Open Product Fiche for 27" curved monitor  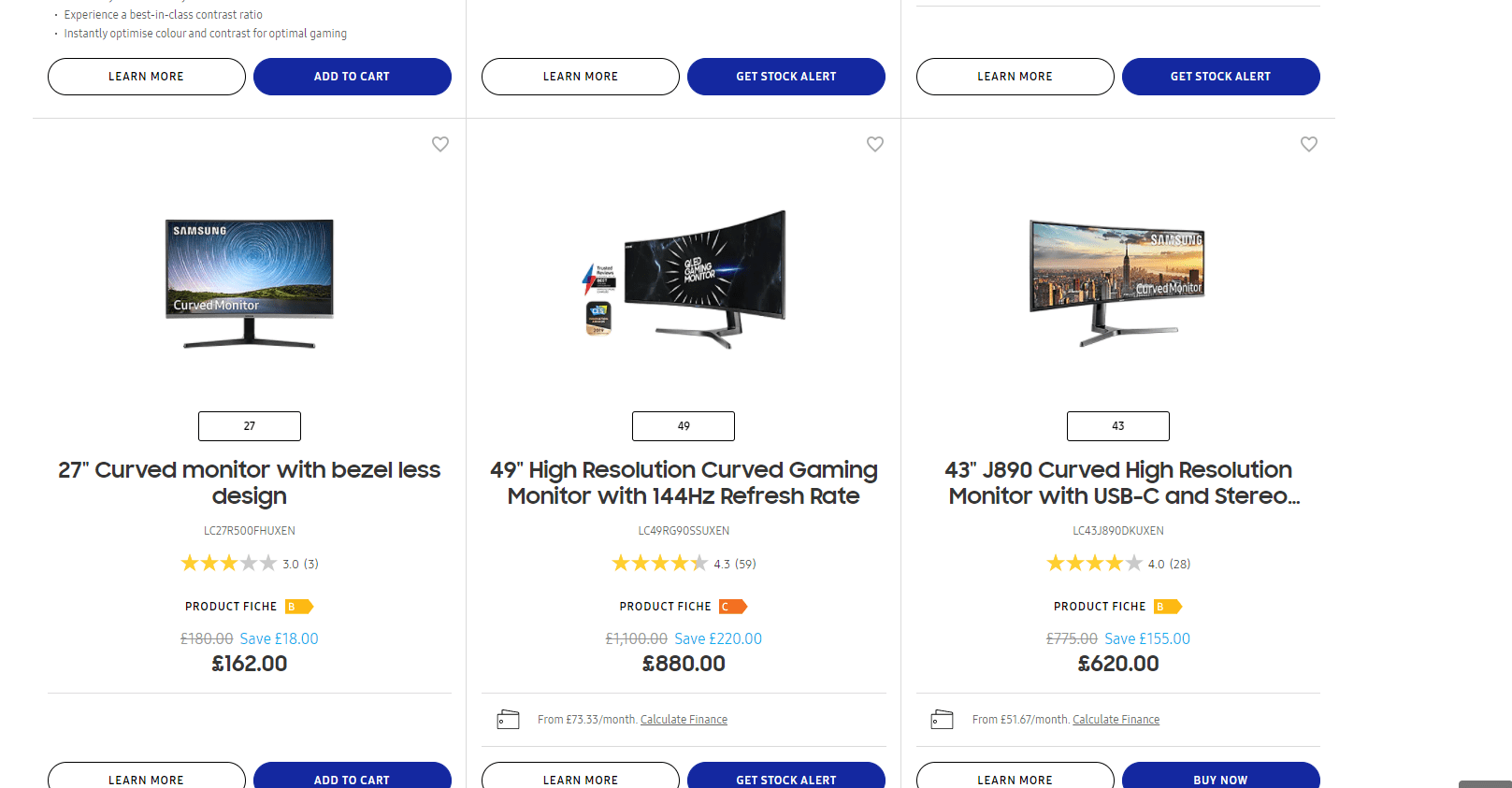(x=231, y=607)
